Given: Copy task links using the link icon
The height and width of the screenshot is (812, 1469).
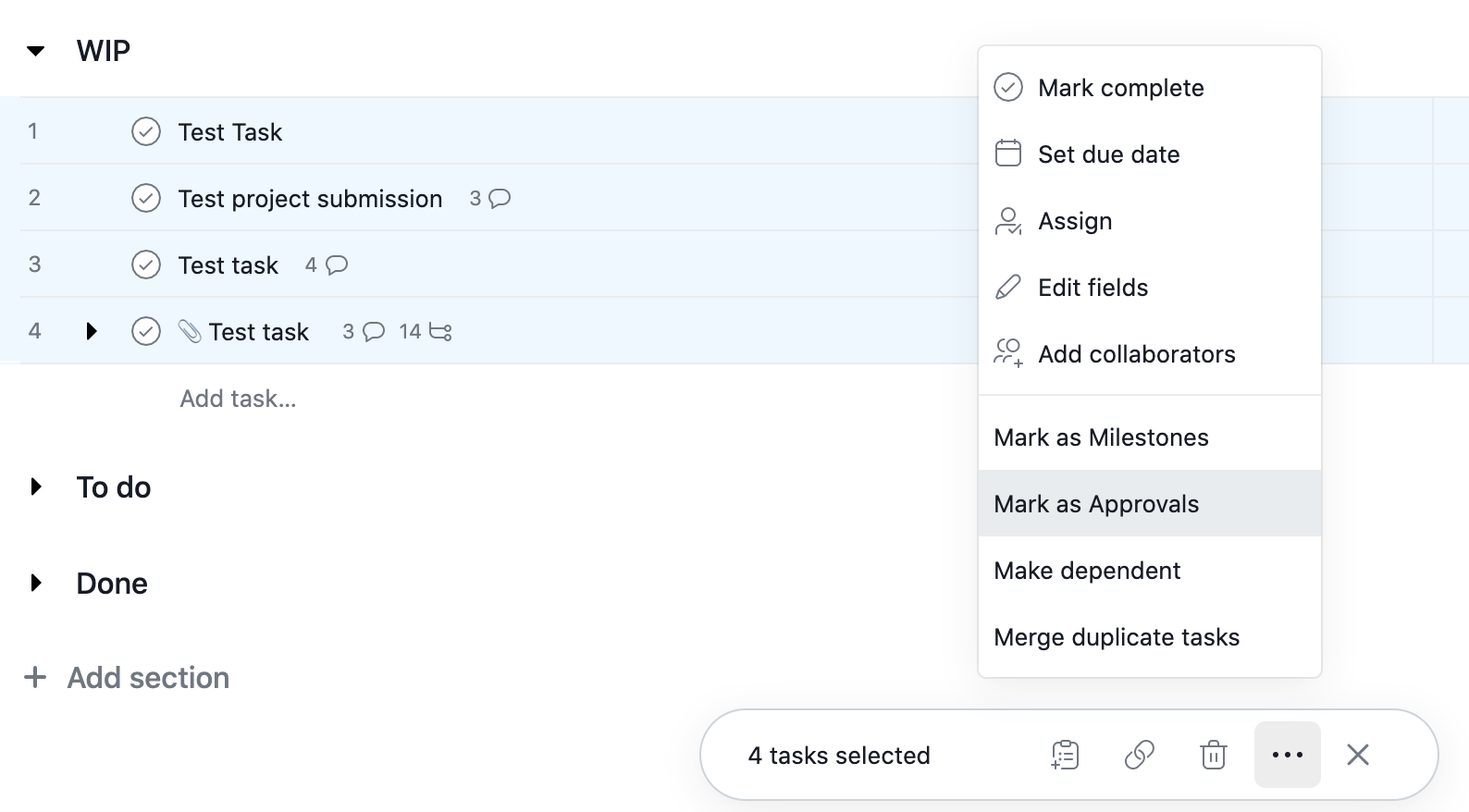Looking at the screenshot, I should point(1139,755).
